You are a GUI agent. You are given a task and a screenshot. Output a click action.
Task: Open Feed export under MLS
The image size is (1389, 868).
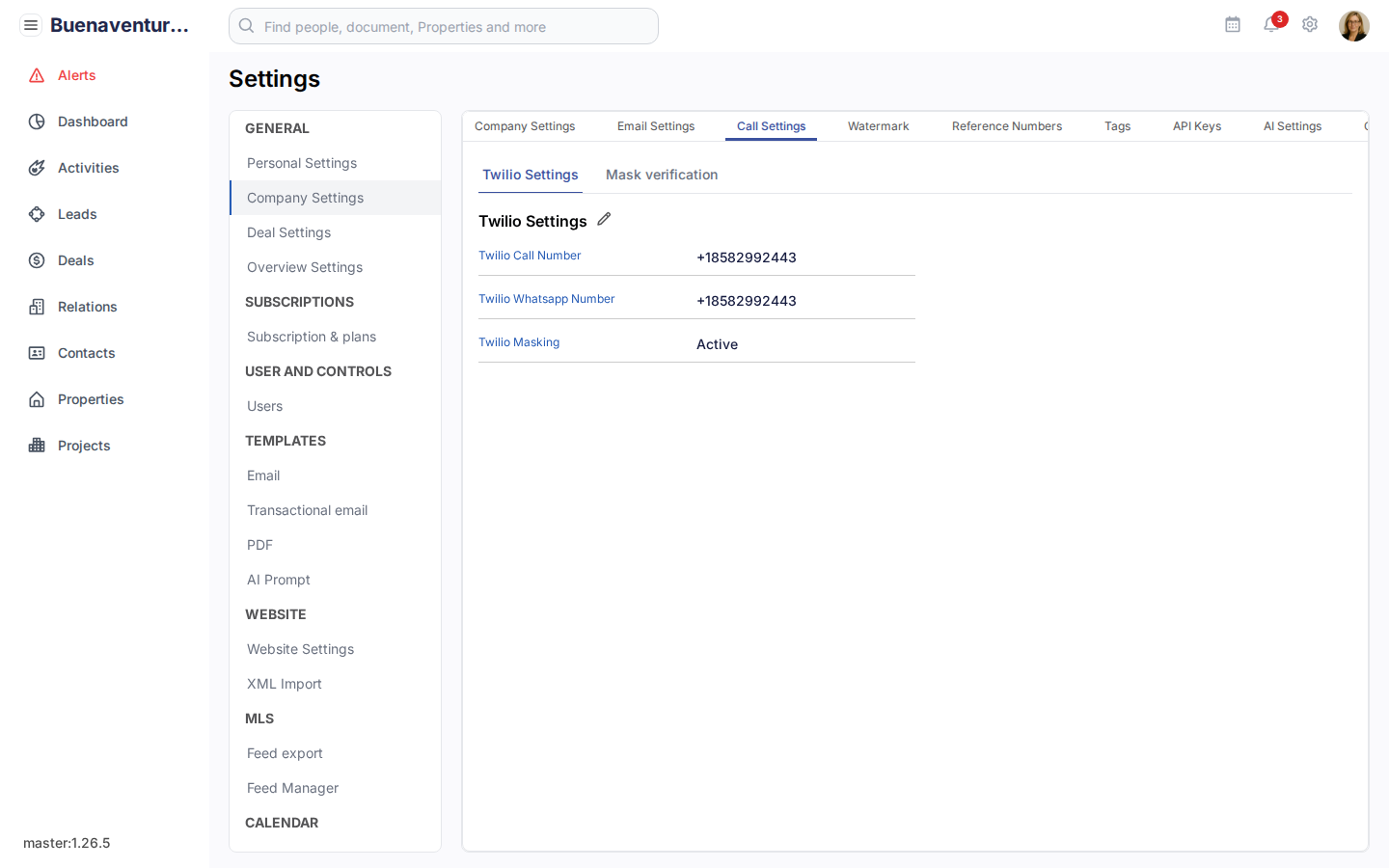[335, 753]
